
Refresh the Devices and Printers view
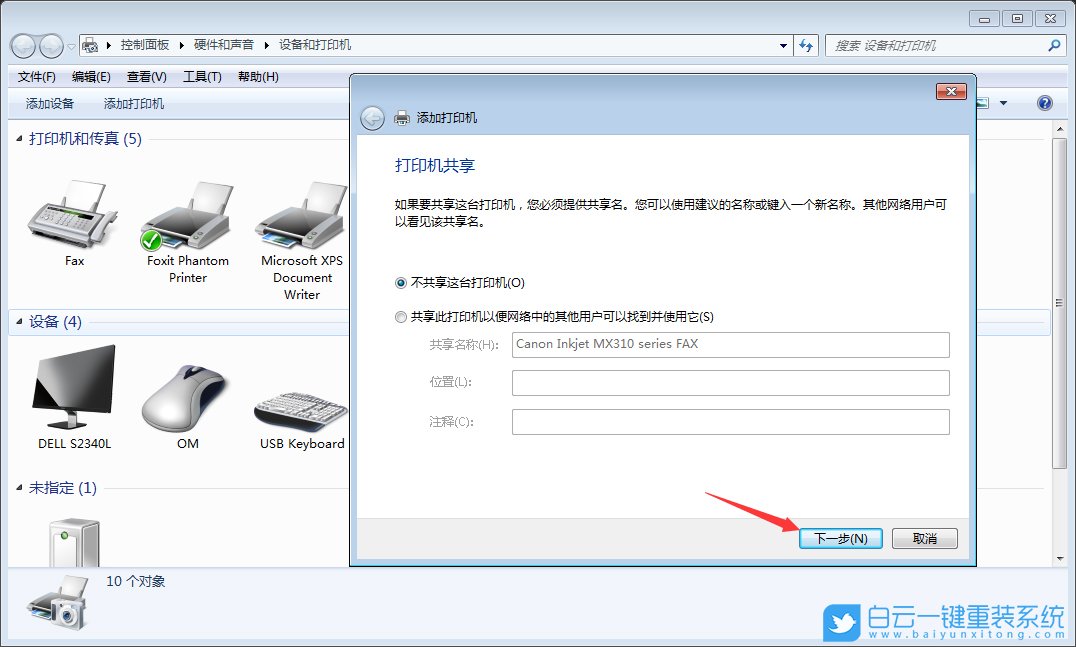click(806, 45)
